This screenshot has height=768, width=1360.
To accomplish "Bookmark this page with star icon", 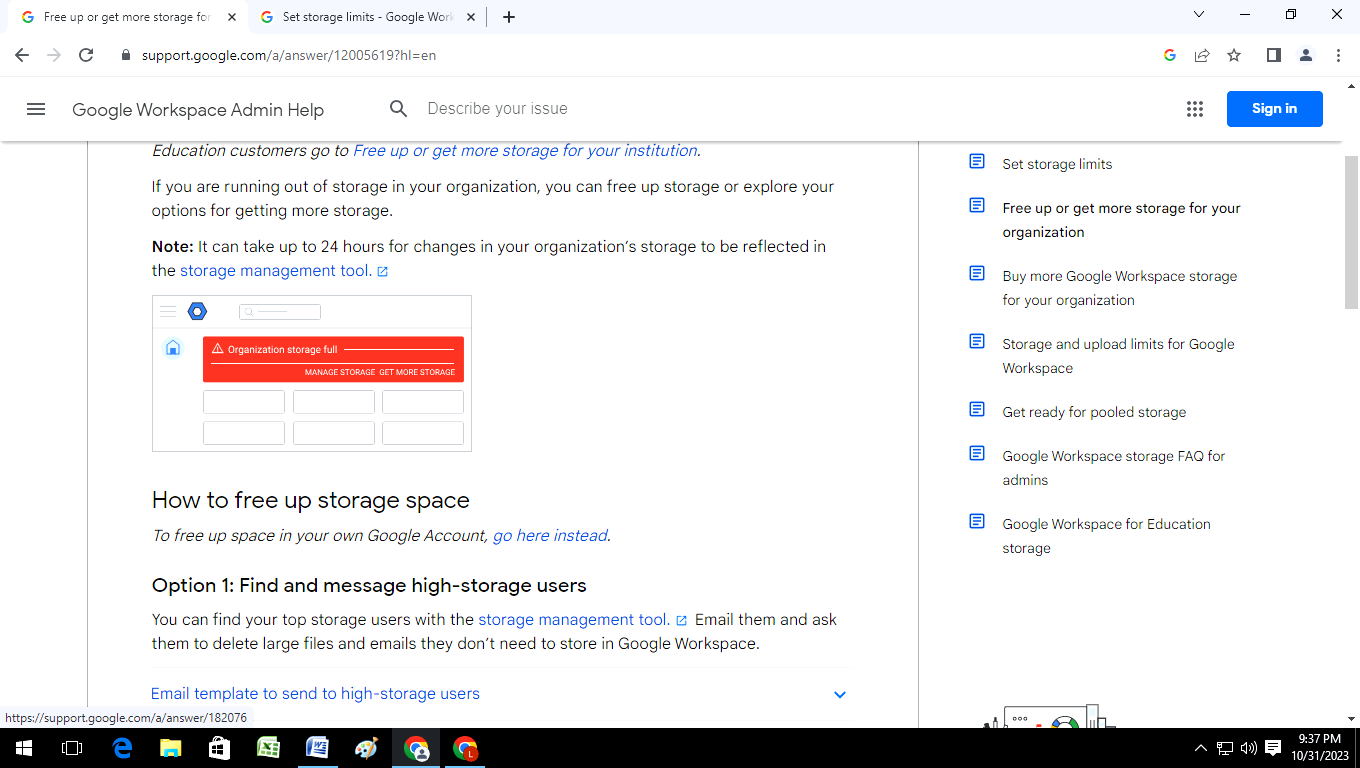I will (1234, 55).
